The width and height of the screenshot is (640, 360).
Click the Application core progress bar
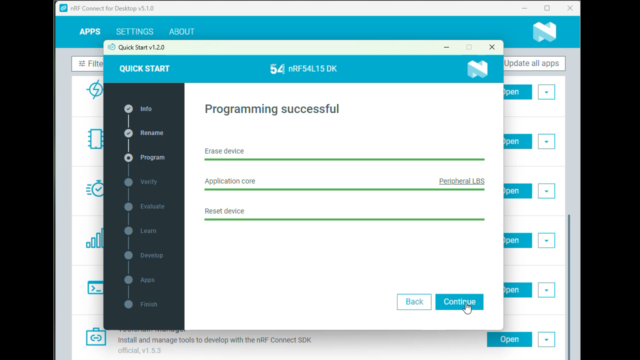(344, 189)
